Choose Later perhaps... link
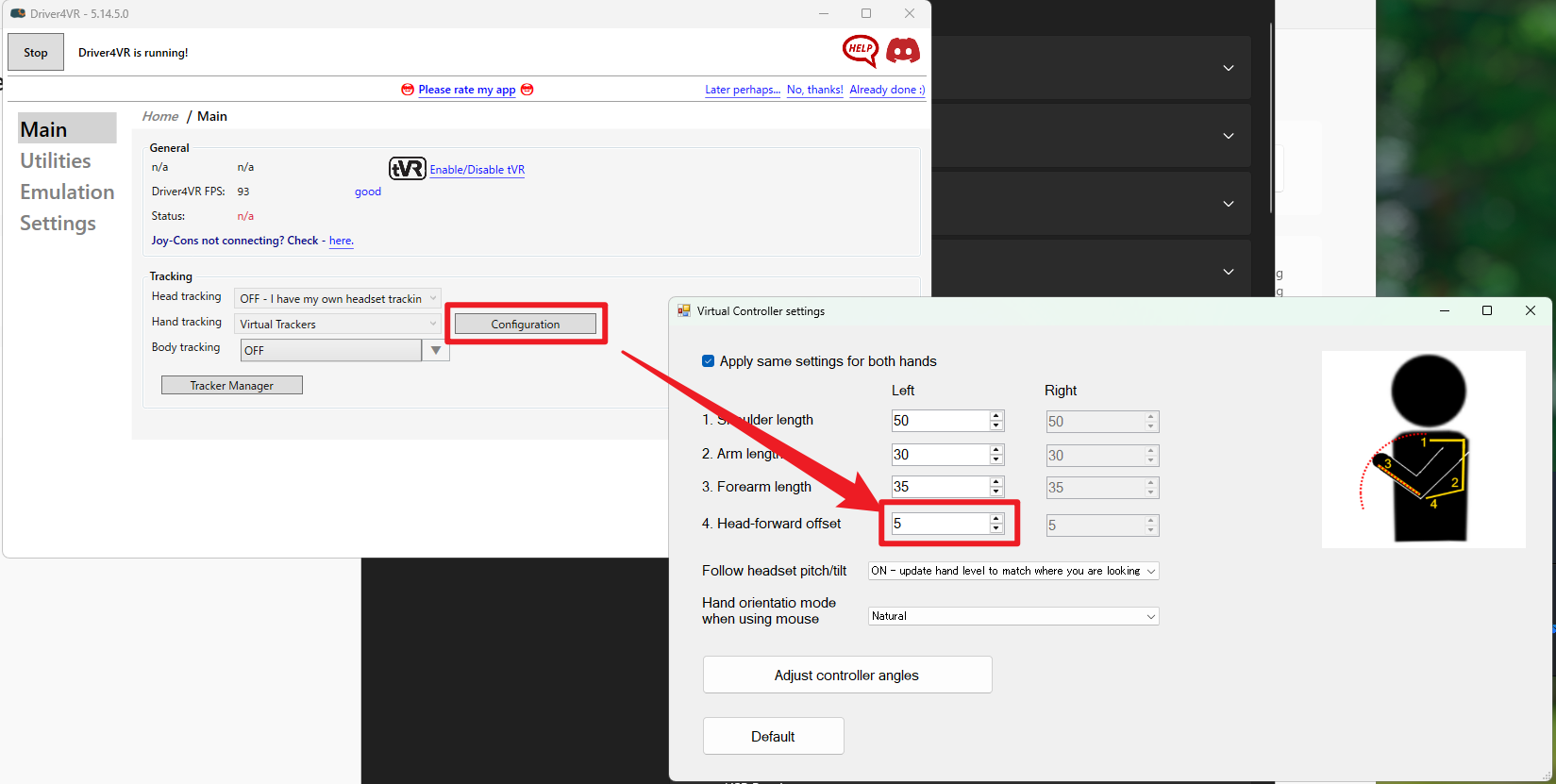 click(x=743, y=90)
